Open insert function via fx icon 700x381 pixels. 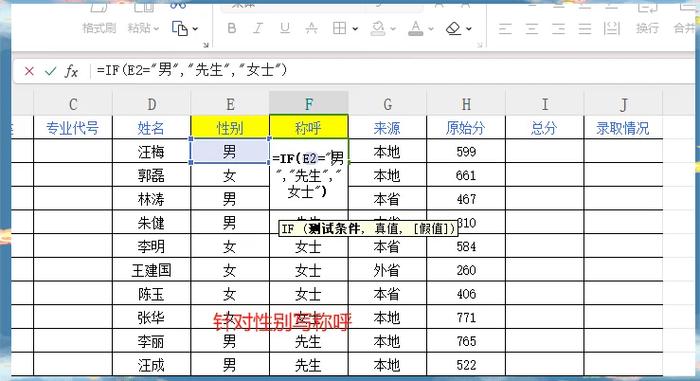(x=71, y=71)
